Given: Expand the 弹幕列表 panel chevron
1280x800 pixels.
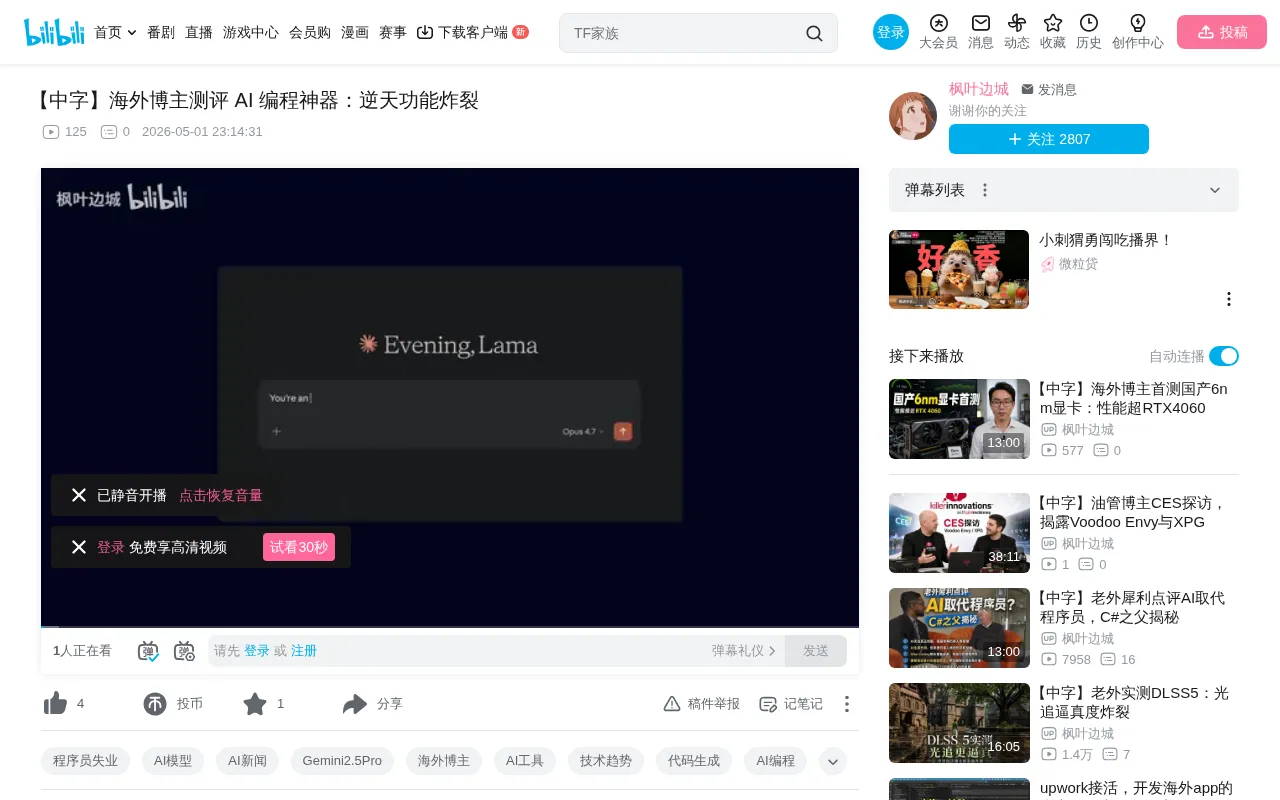Looking at the screenshot, I should click(1215, 190).
